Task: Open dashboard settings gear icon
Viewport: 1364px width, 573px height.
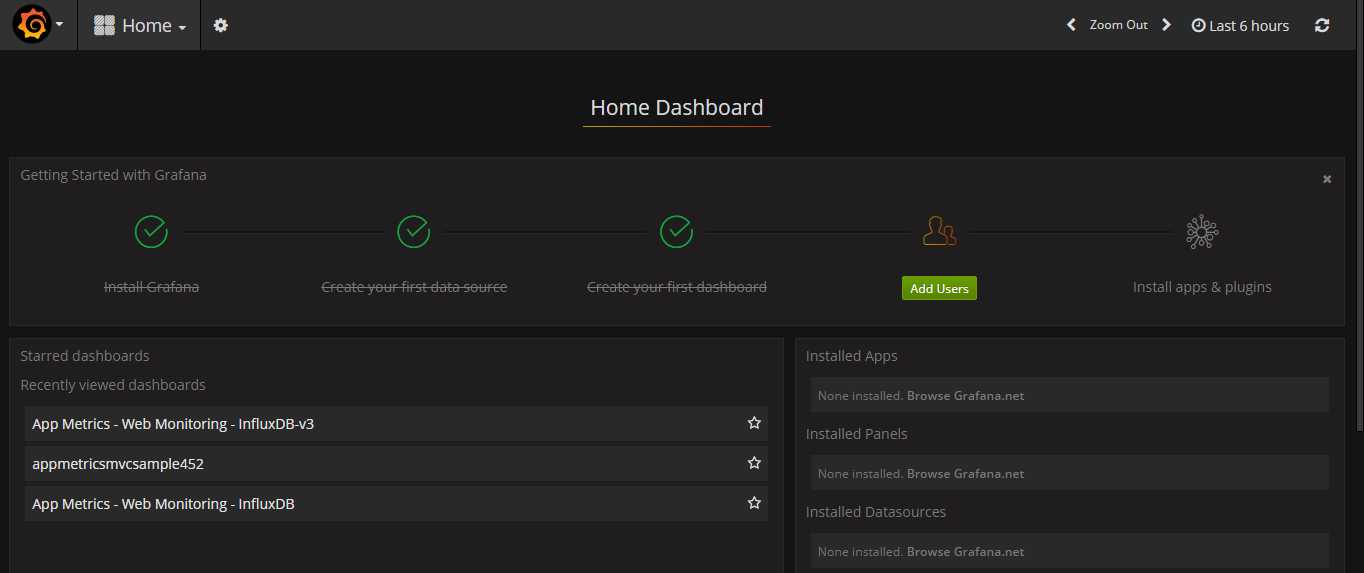Action: tap(221, 26)
